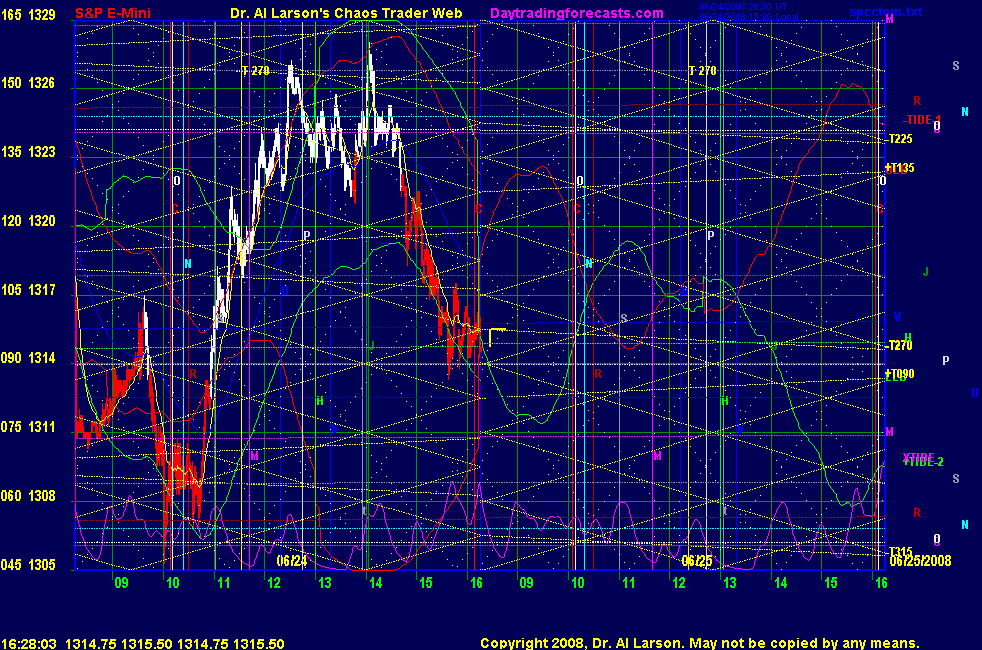The height and width of the screenshot is (650, 982).
Task: Click the yellow "06/24" date marker
Action: (292, 560)
